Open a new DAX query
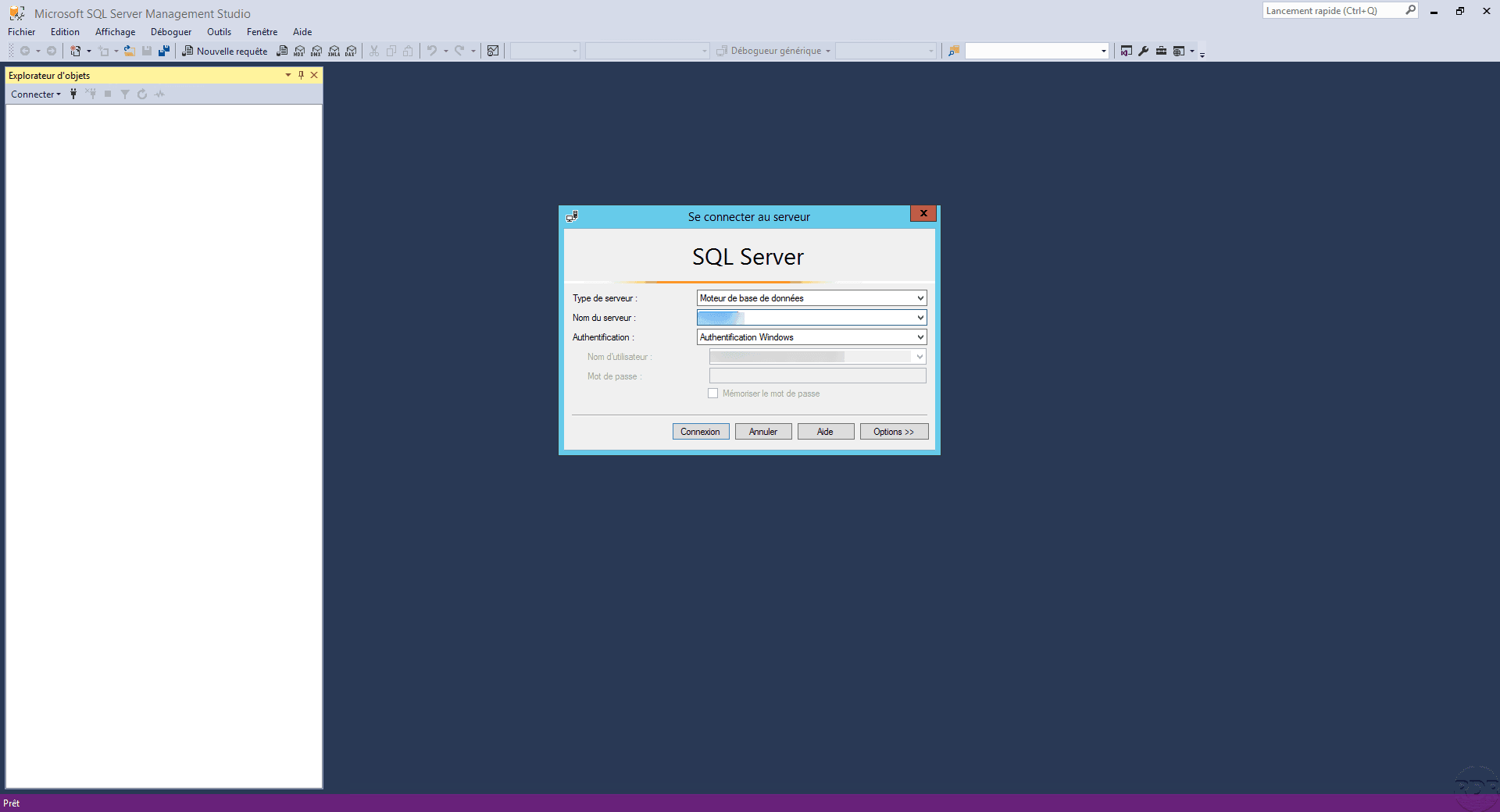 (x=352, y=51)
